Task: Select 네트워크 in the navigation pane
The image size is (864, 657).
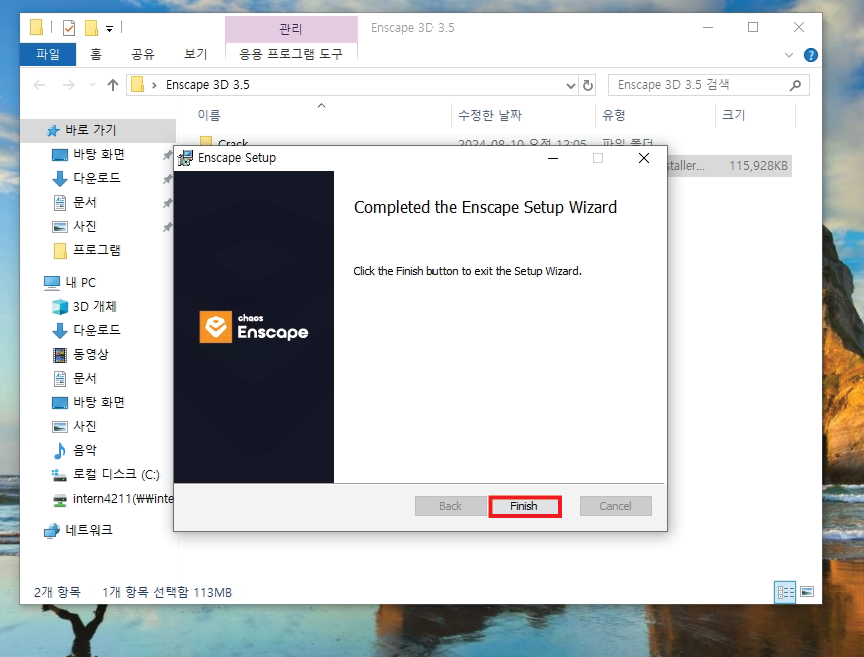Action: (x=88, y=530)
